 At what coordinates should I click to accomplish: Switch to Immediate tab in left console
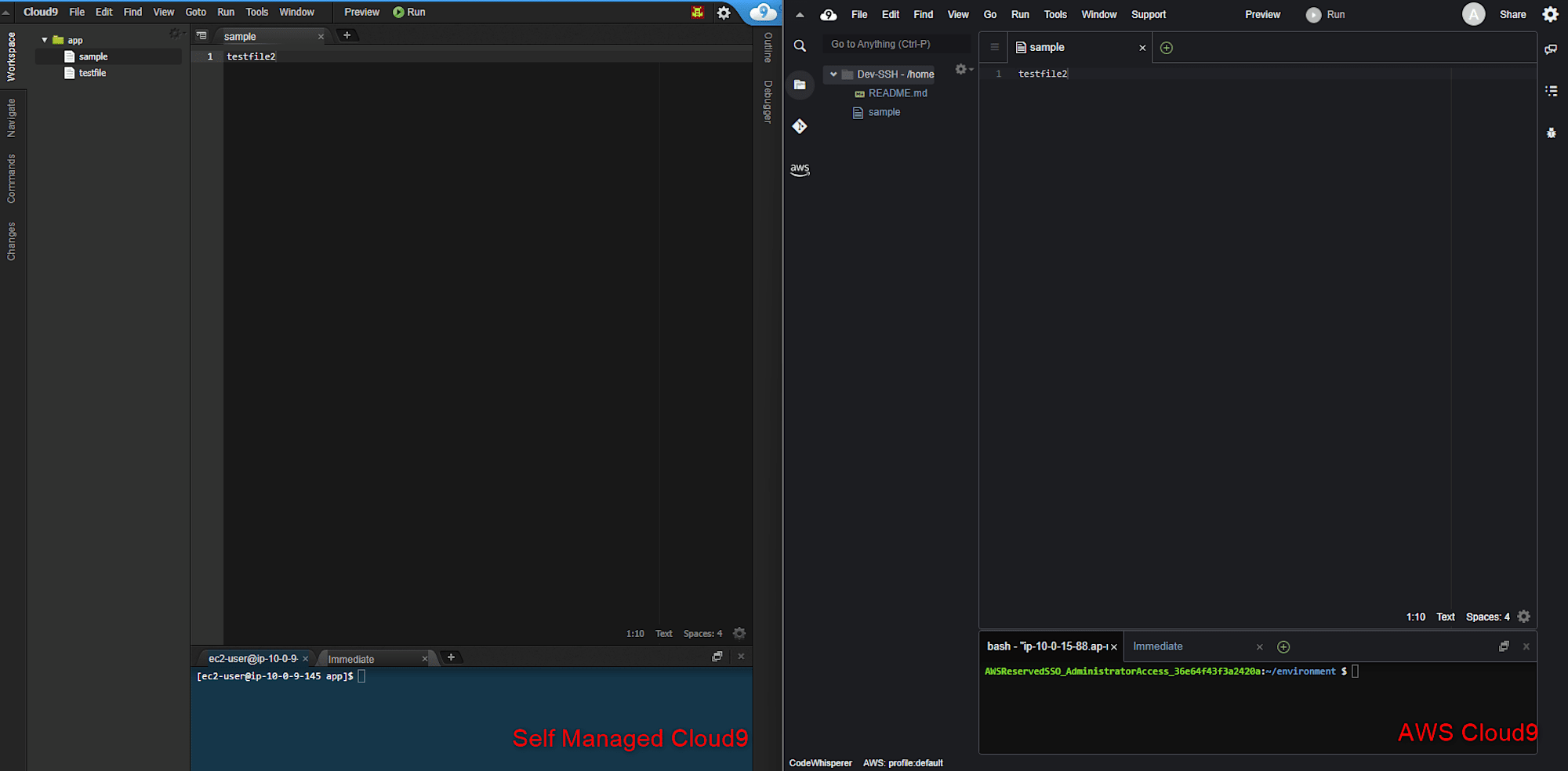tap(351, 659)
